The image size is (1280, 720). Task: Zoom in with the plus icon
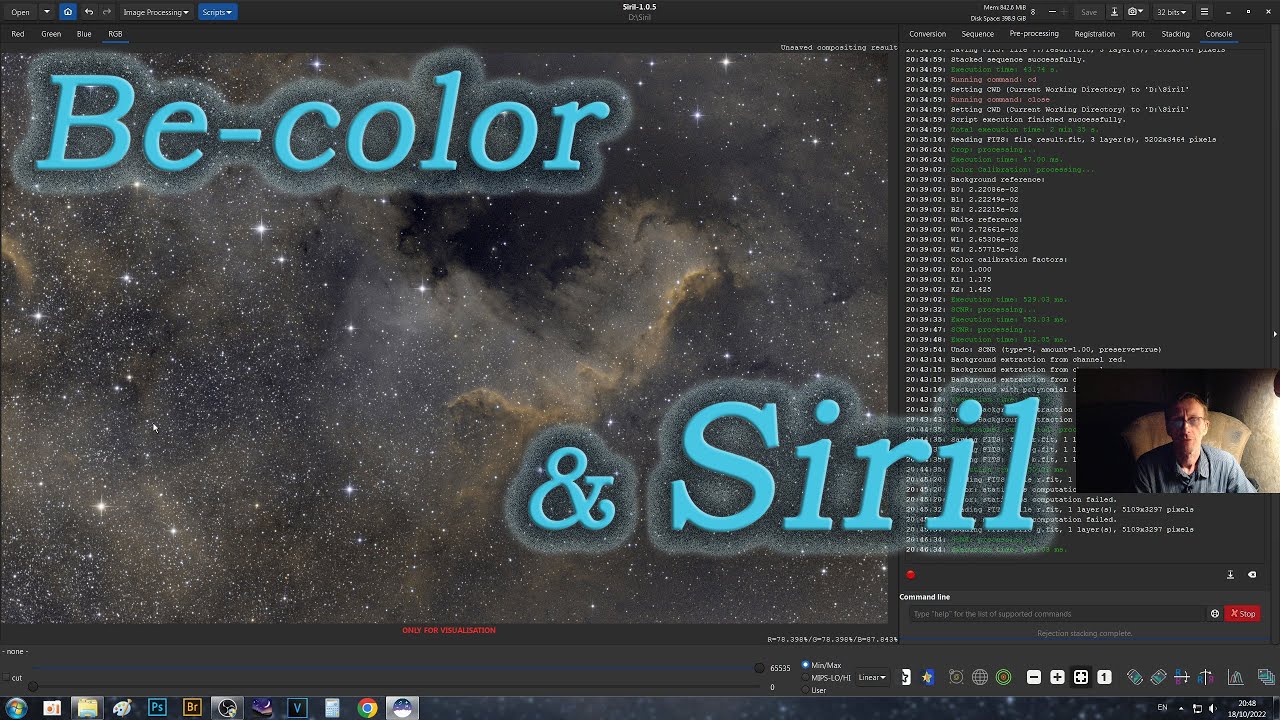click(1057, 677)
